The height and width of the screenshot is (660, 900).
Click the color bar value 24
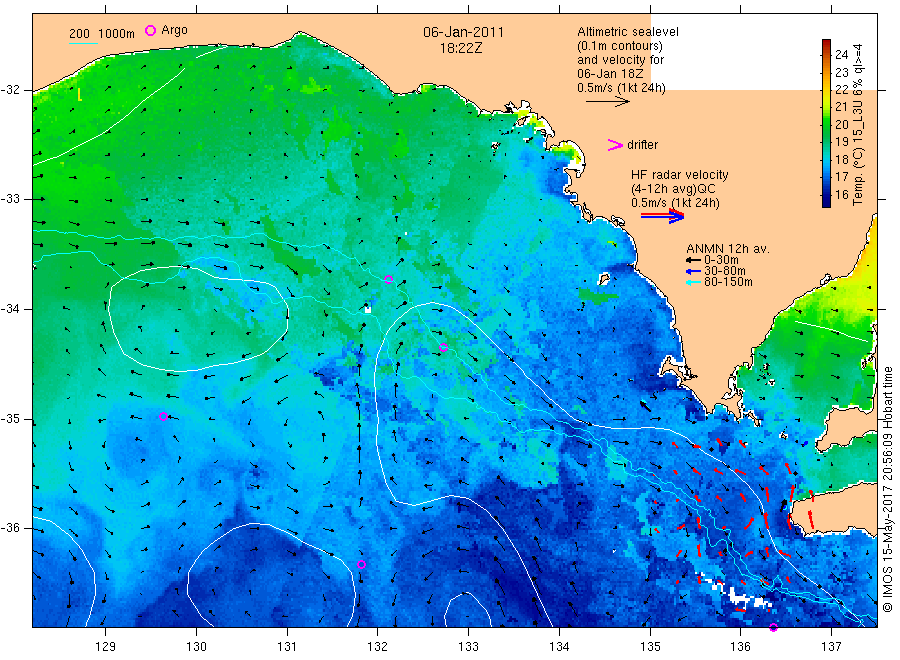pos(841,55)
